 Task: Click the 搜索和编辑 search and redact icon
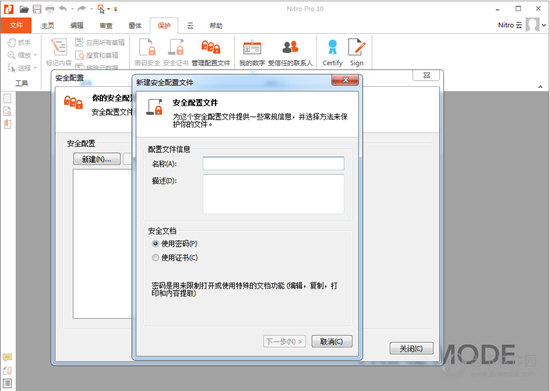[80, 55]
